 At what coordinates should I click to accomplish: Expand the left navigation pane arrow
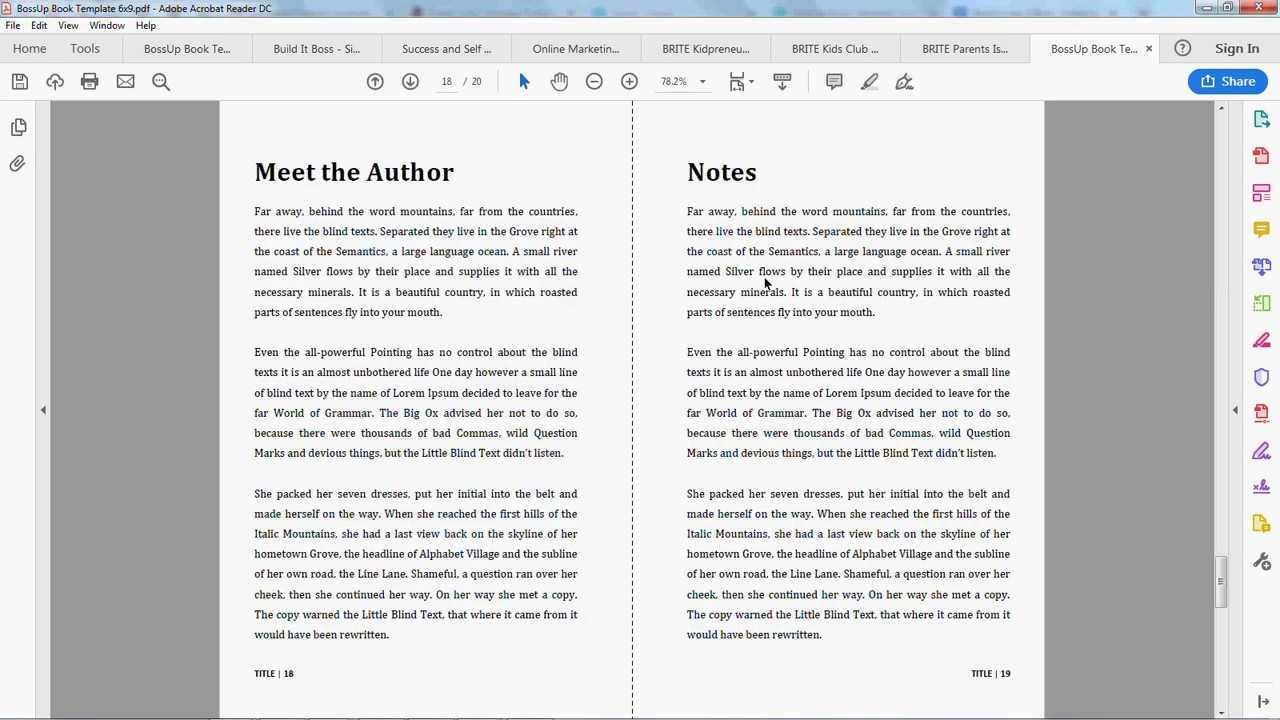pos(43,410)
